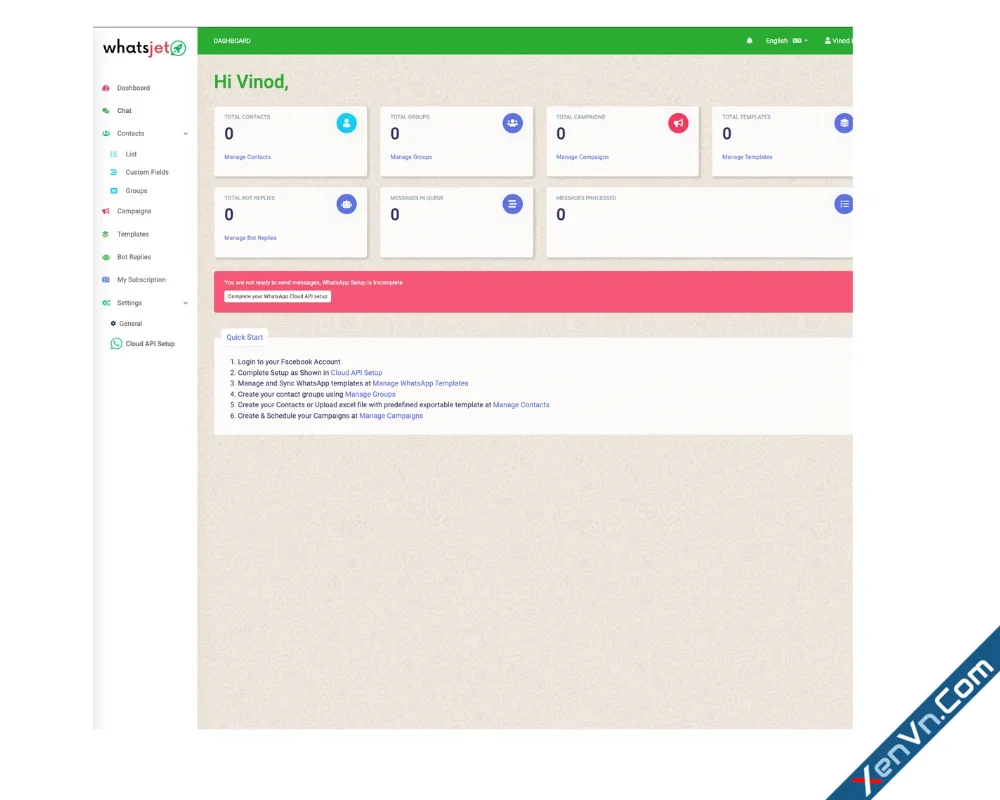
Task: Click the Complete your WhatsApp Cloud API setup button
Action: pyautogui.click(x=277, y=296)
